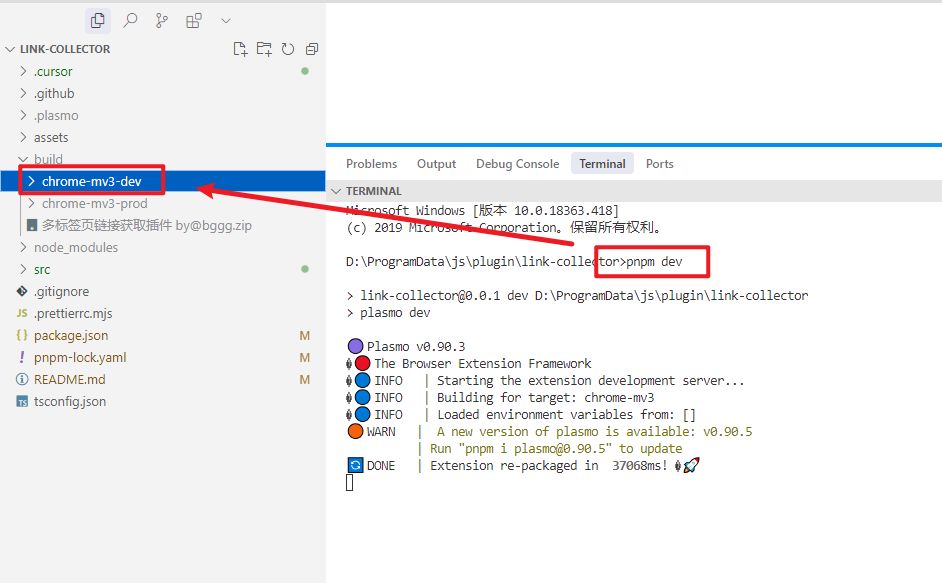The width and height of the screenshot is (942, 583).
Task: Click the New Folder icon in Explorer
Action: [x=263, y=48]
